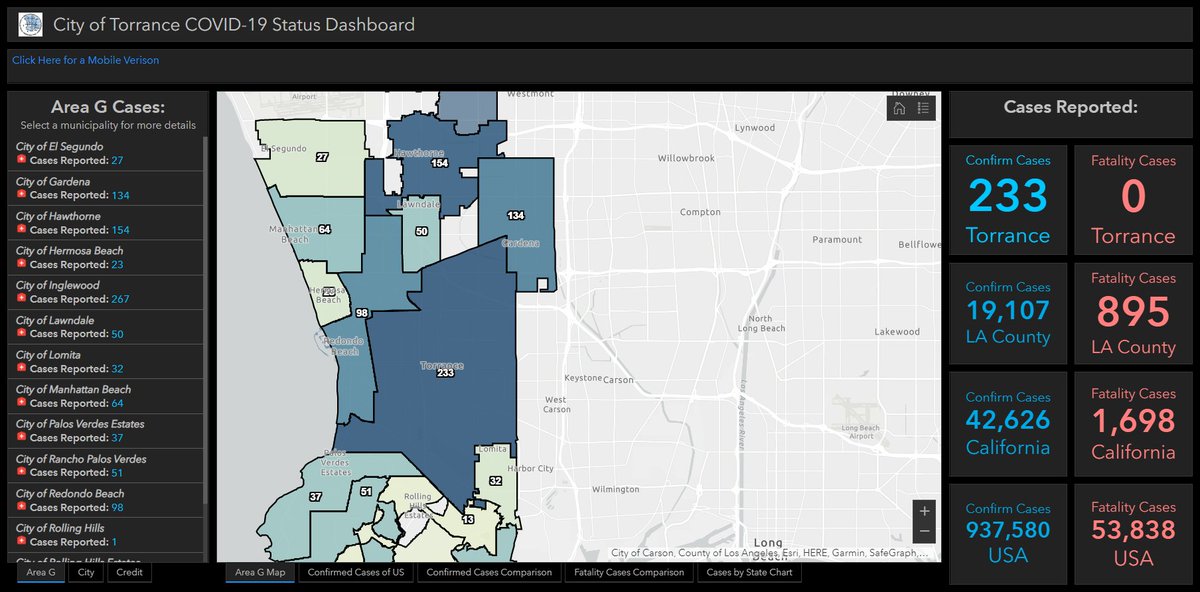Select City of Manhattan Beach list entry
The width and height of the screenshot is (1200, 592).
[105, 396]
